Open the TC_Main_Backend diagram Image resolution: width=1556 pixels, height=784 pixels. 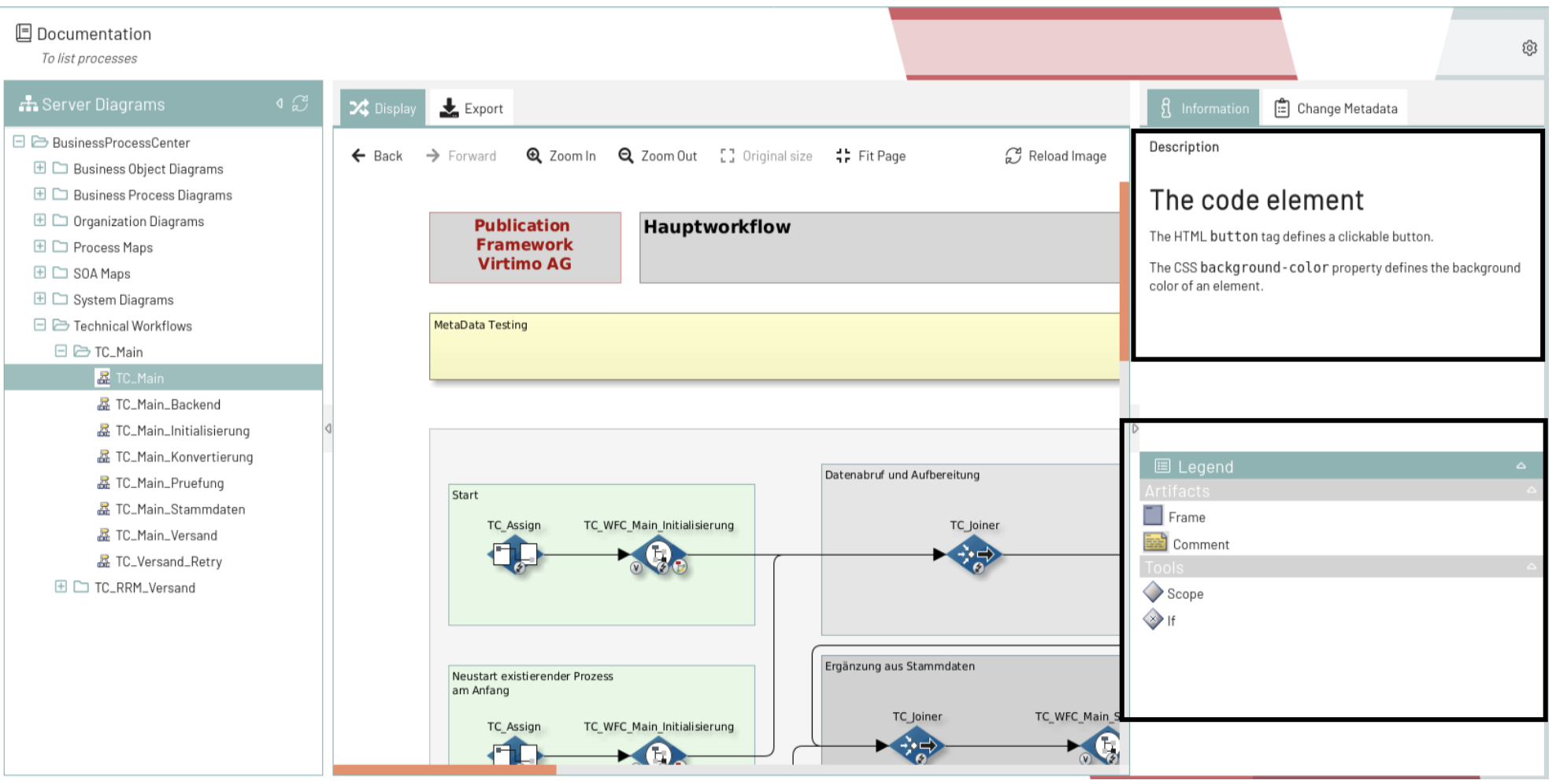click(167, 405)
